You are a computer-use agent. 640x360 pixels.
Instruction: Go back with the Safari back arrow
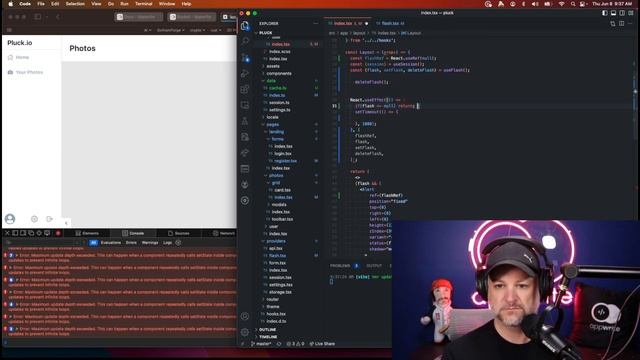[58, 17]
